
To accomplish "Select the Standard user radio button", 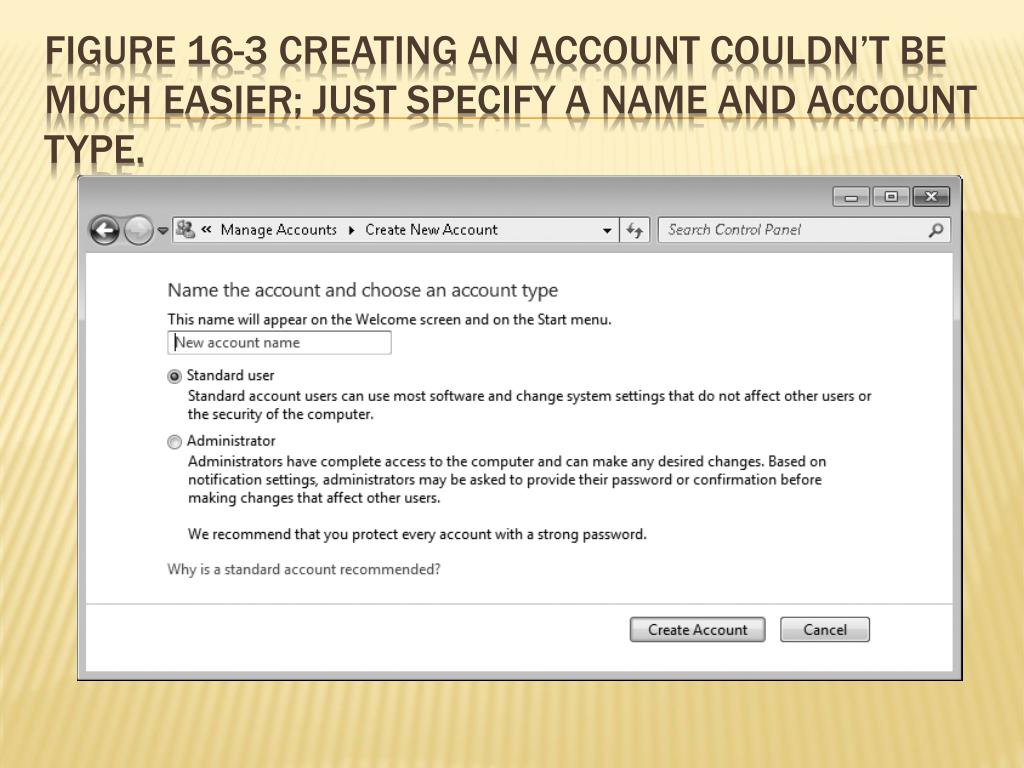I will tap(174, 376).
